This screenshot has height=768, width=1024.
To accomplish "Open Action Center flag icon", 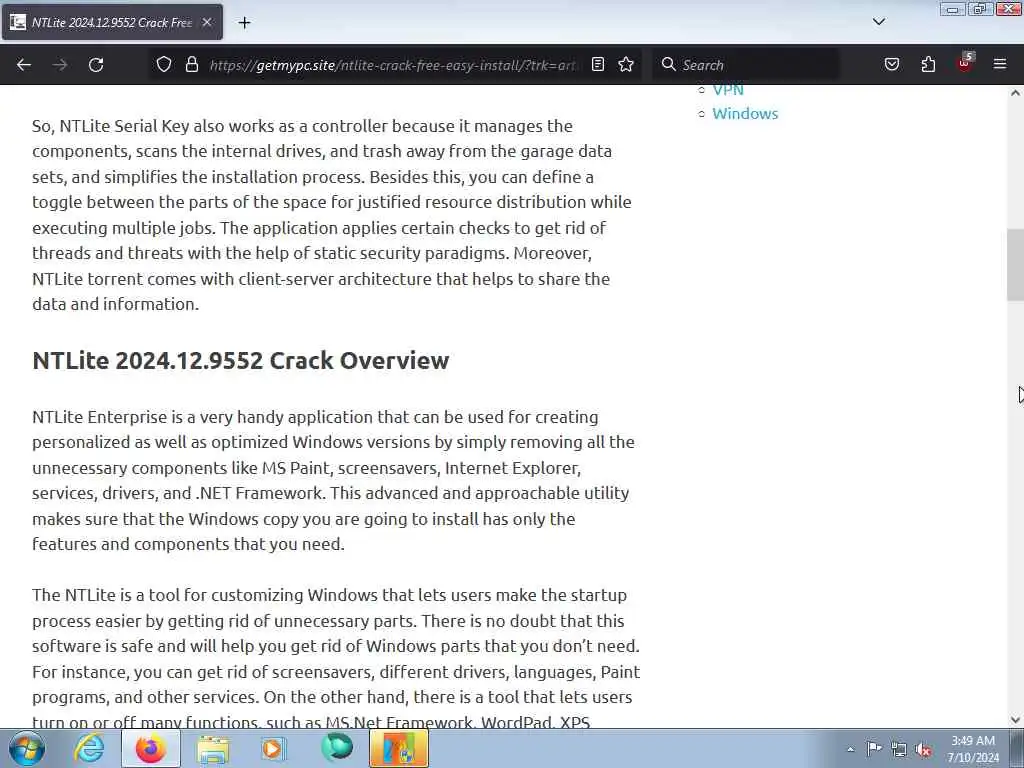I will tap(874, 749).
